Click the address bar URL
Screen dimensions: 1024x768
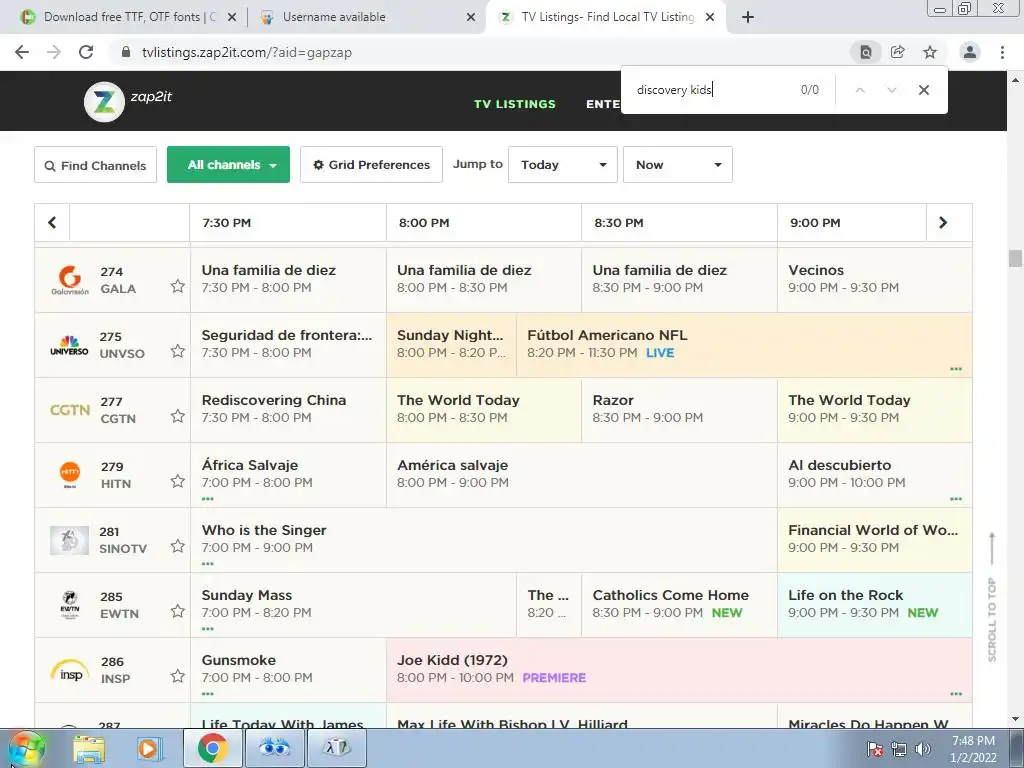click(x=246, y=52)
